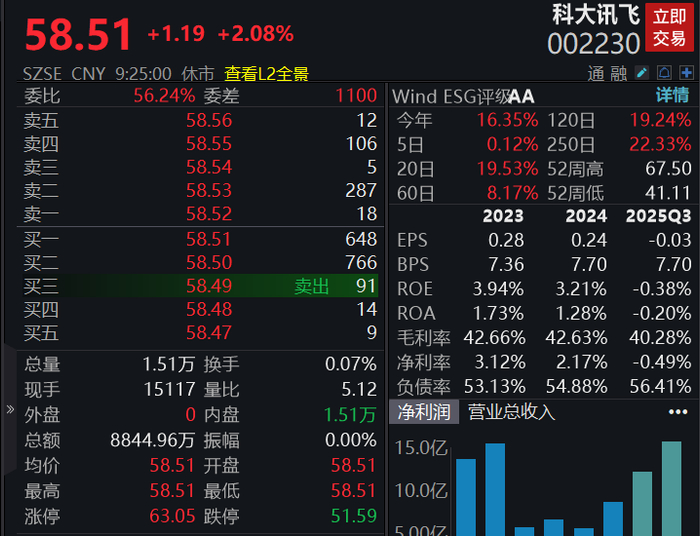Click the 2025Q3 ROE value -0.38%
The height and width of the screenshot is (536, 700).
662,289
